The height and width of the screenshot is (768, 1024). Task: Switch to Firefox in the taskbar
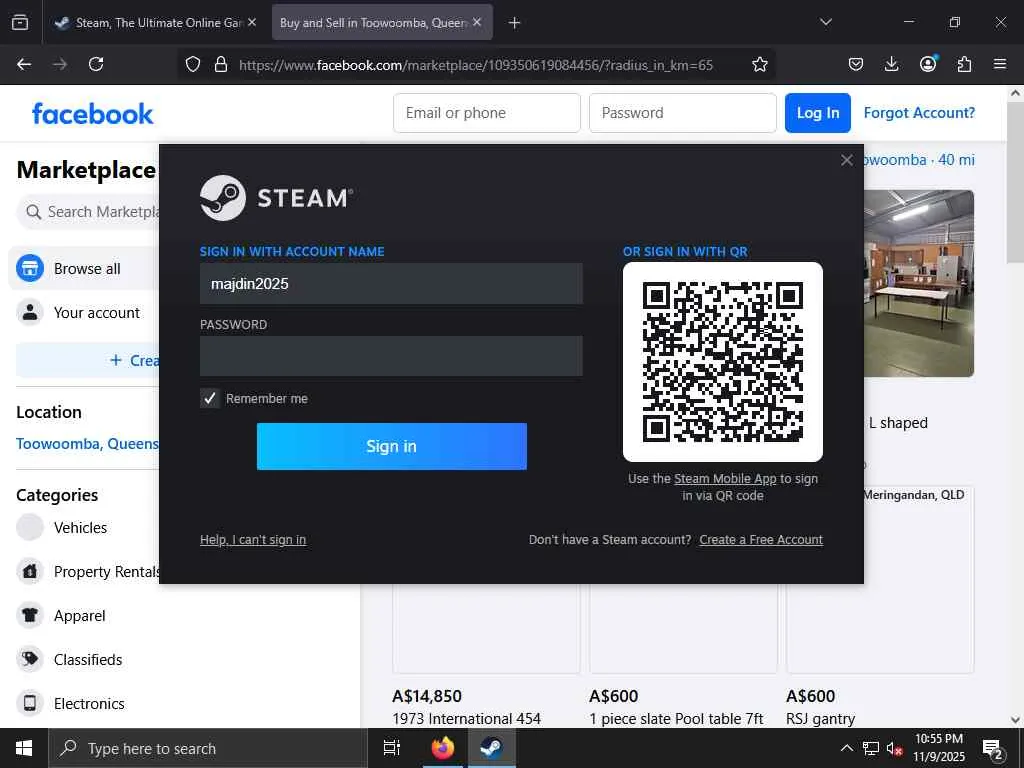[x=443, y=748]
